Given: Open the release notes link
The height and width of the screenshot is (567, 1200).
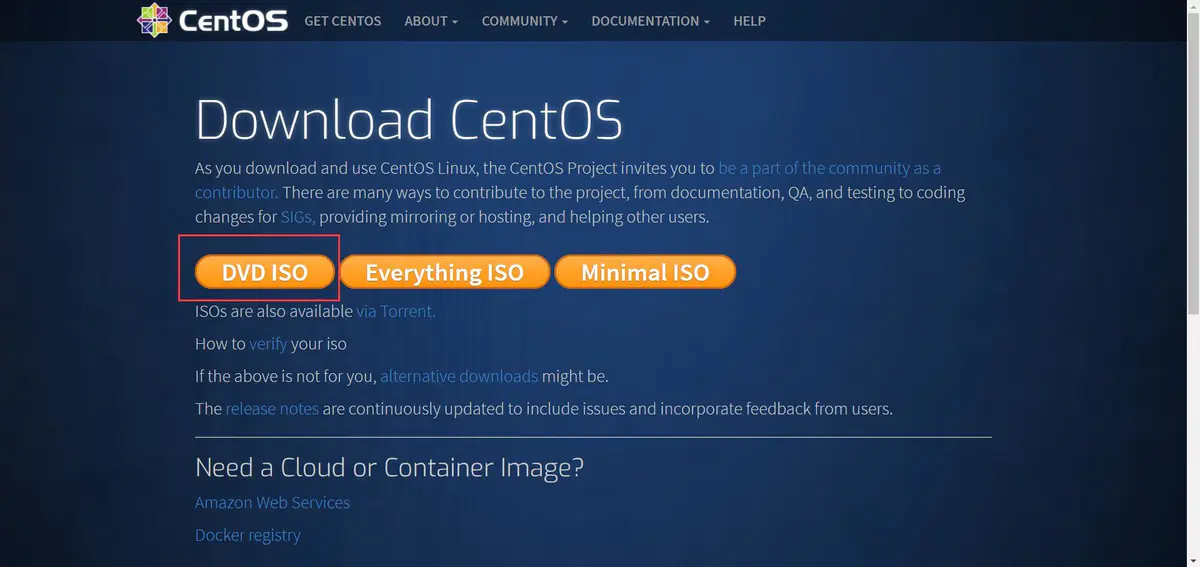Looking at the screenshot, I should tap(272, 408).
